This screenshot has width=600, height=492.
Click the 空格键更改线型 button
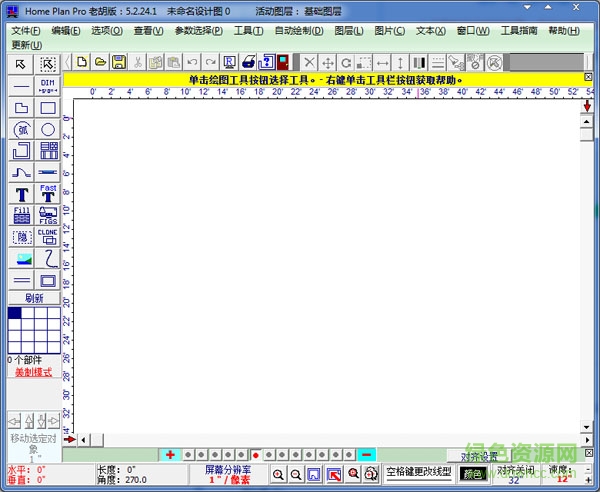[x=418, y=473]
